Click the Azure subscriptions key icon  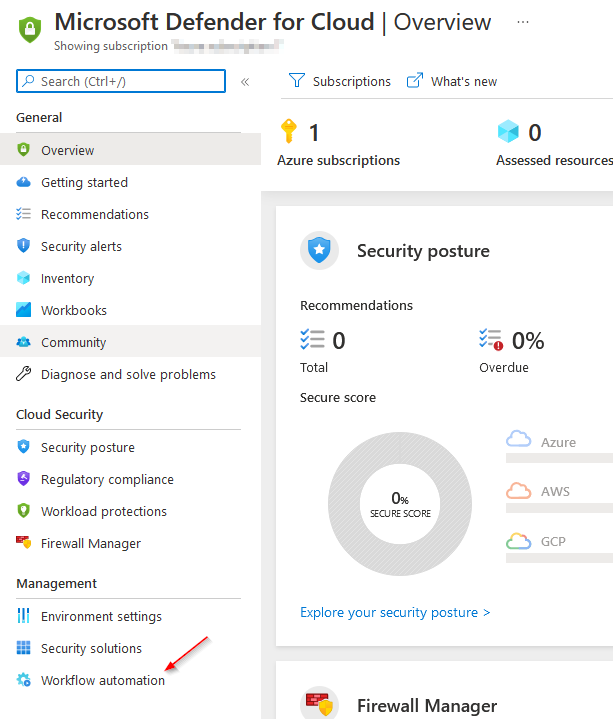pyautogui.click(x=288, y=132)
